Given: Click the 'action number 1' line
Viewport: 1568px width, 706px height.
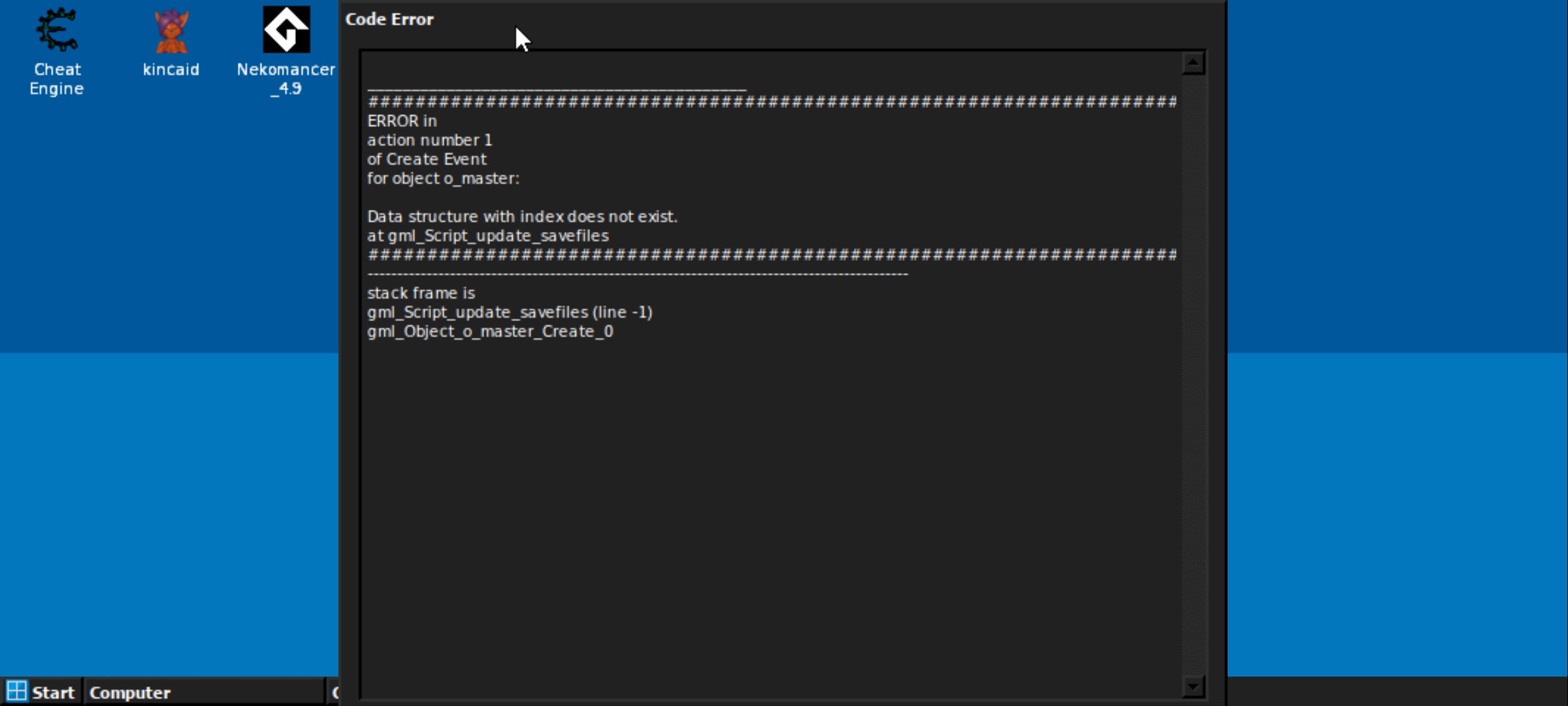Looking at the screenshot, I should click(429, 140).
